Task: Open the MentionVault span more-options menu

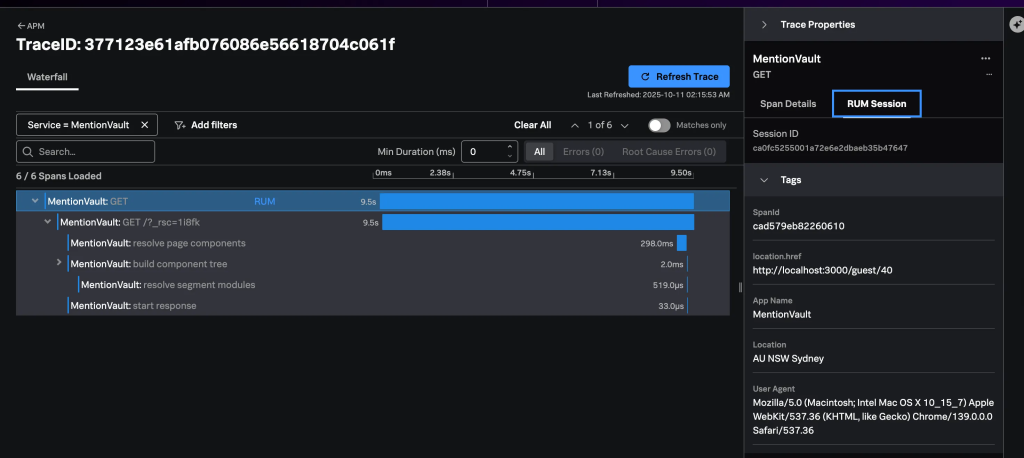Action: click(x=986, y=59)
